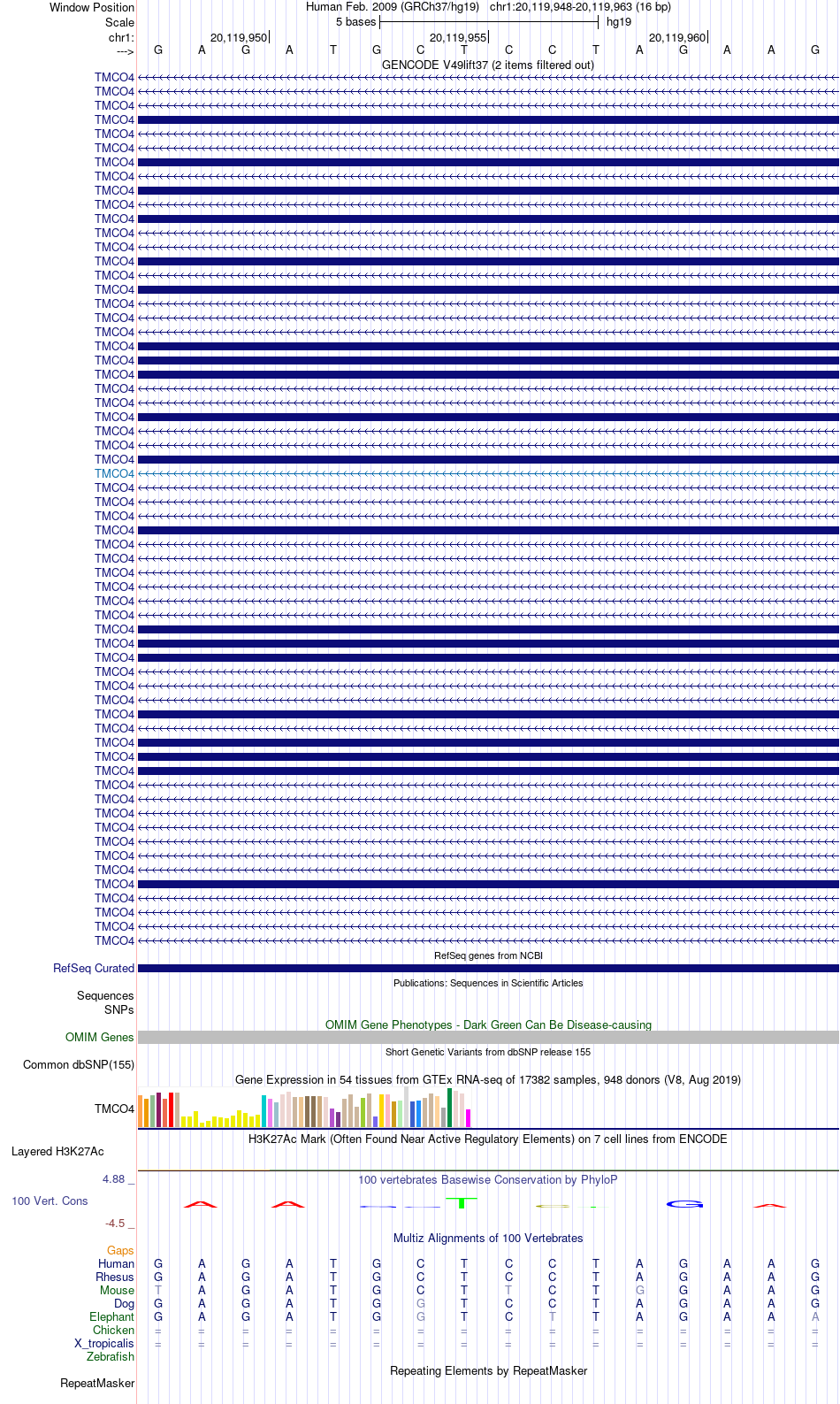
Task: Open the H3K27Ac Mark ENCODE track title
Action: pyautogui.click(x=488, y=1139)
